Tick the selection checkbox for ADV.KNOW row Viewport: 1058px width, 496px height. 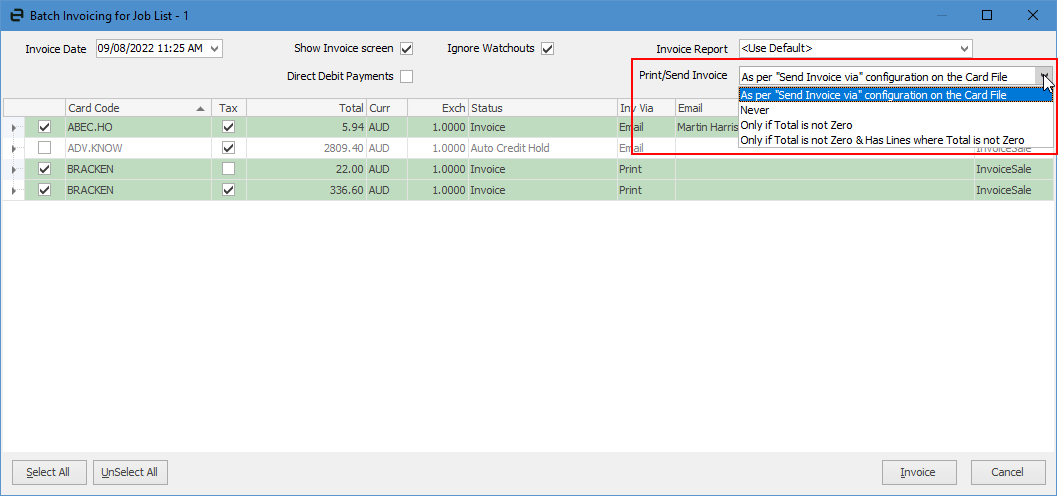(44, 148)
